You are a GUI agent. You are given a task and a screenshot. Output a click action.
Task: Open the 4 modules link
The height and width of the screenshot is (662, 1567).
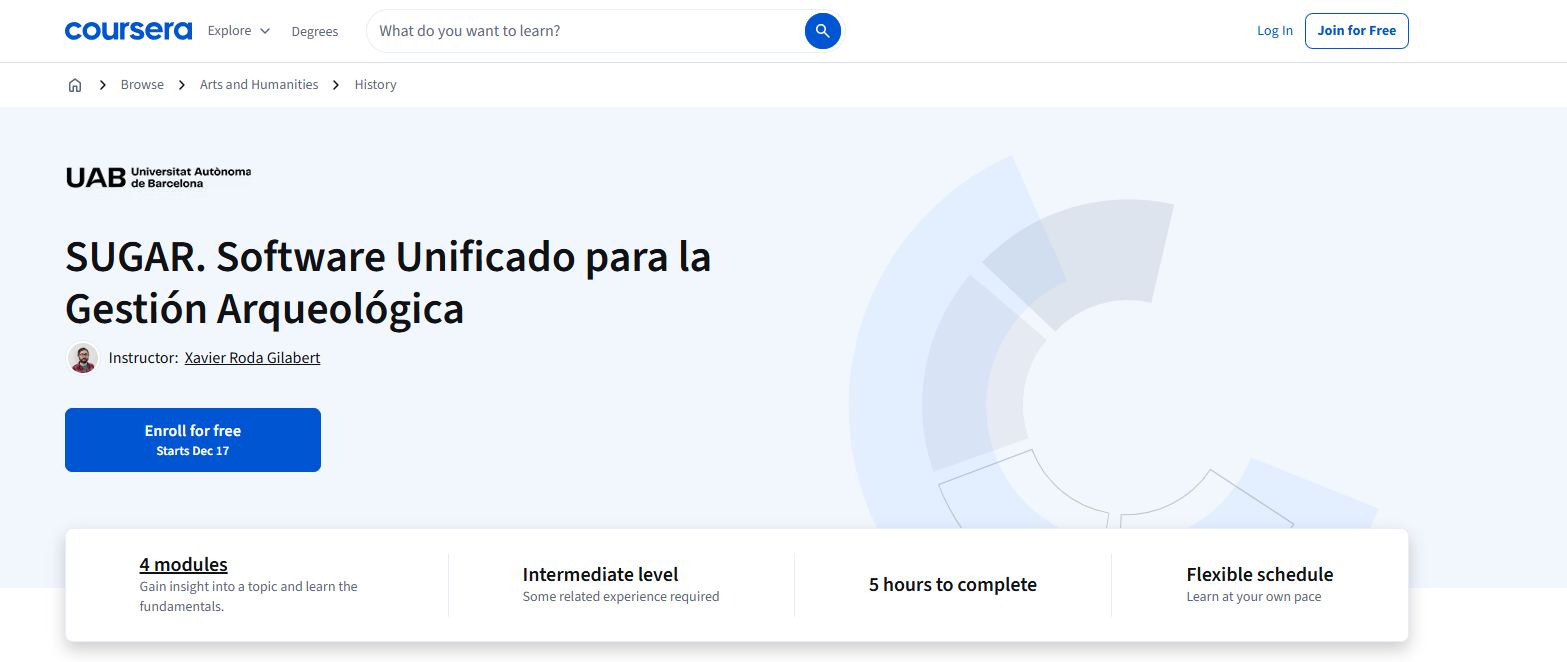click(183, 565)
